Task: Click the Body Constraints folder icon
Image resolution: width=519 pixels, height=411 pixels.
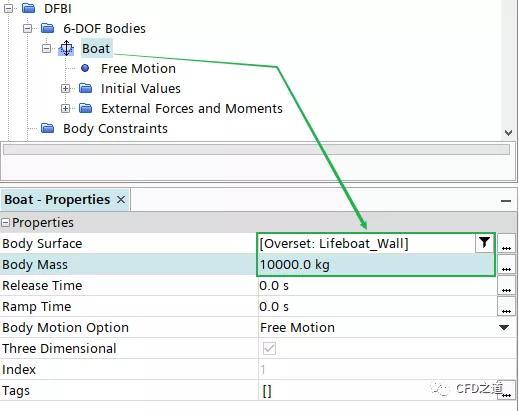Action: [48, 128]
